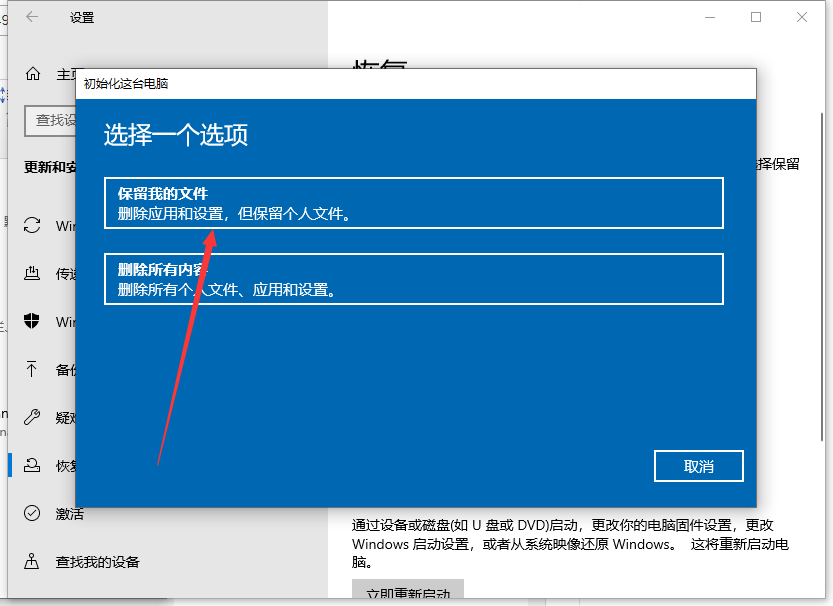Click the 设置 window title text
The height and width of the screenshot is (606, 833).
point(84,17)
